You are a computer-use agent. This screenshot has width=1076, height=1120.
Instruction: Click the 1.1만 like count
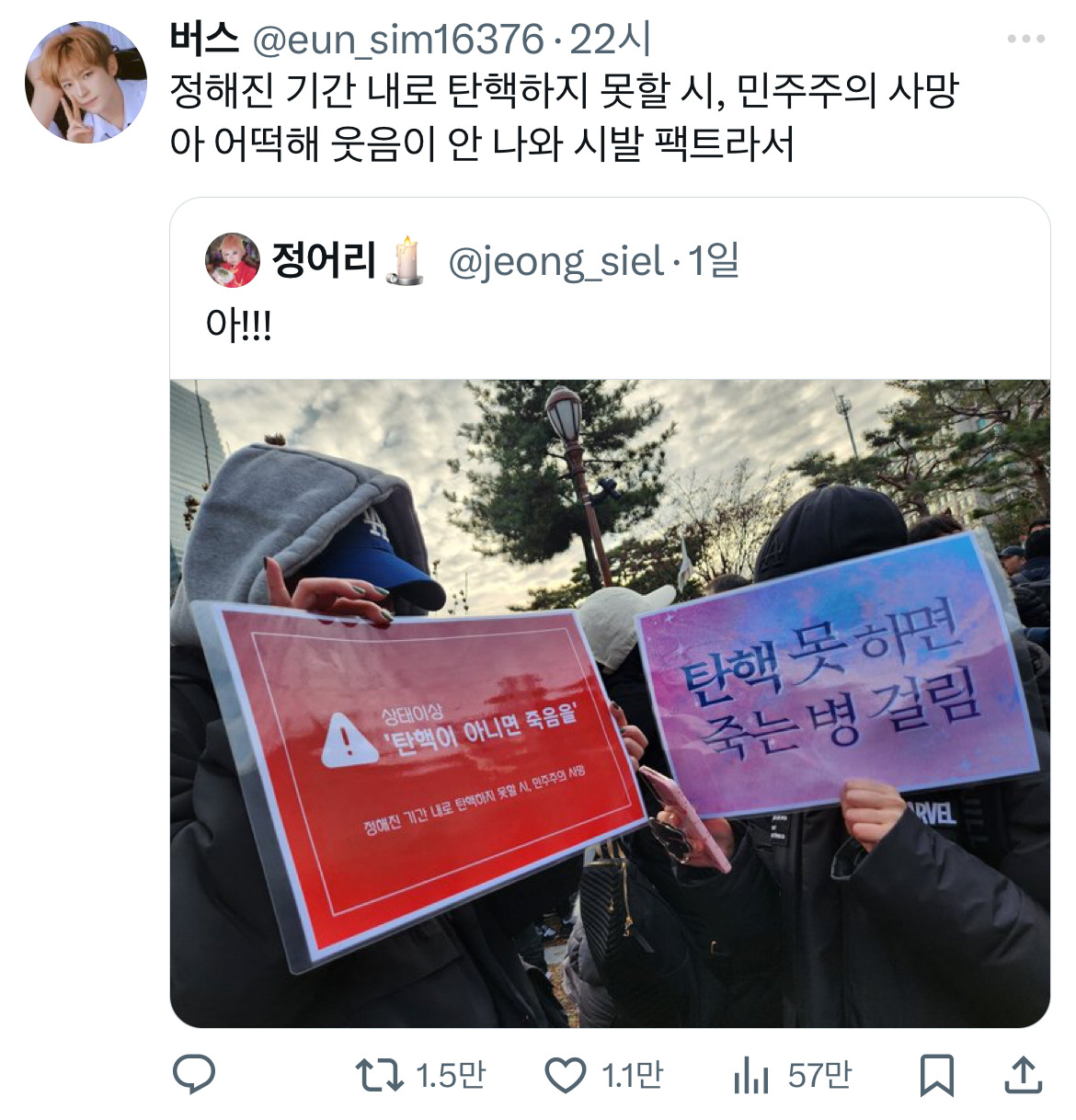pyautogui.click(x=632, y=1075)
